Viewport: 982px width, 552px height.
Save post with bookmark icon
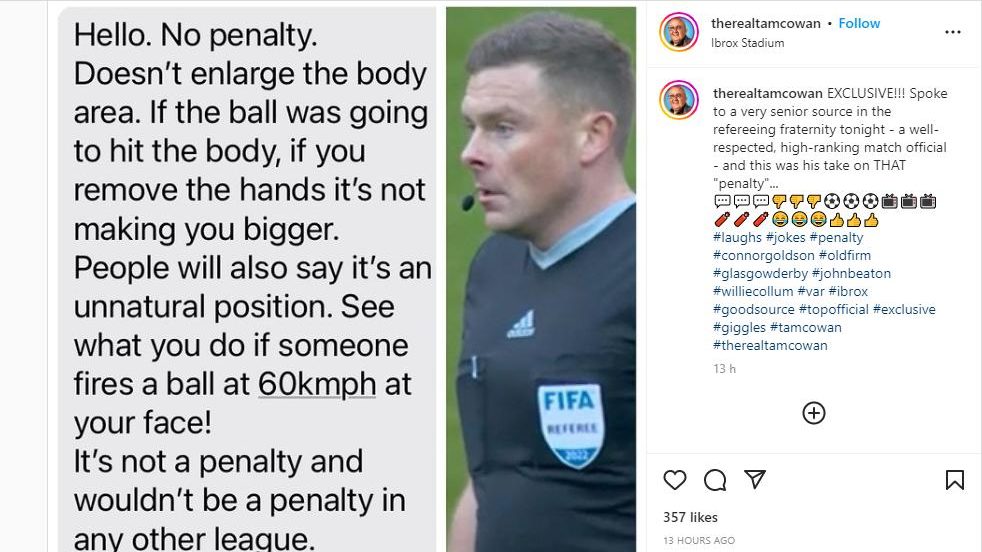point(954,480)
